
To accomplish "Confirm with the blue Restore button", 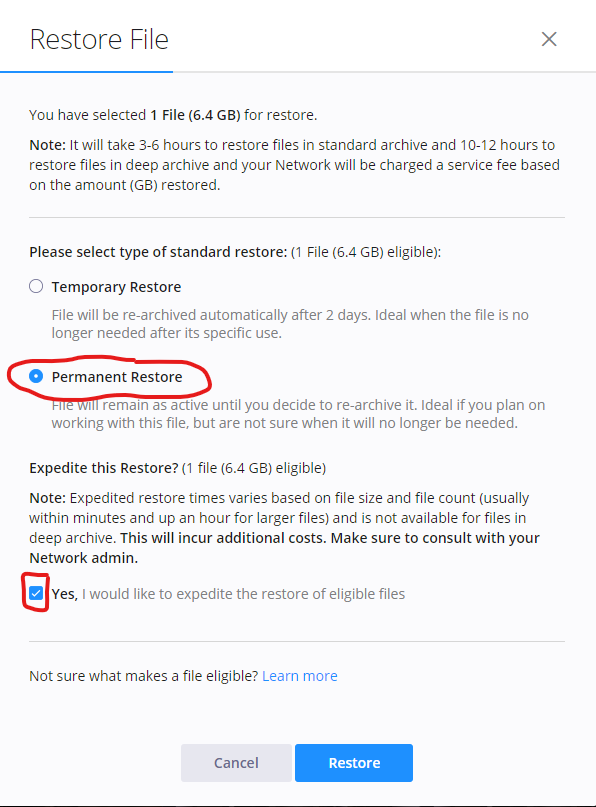I will pos(354,763).
